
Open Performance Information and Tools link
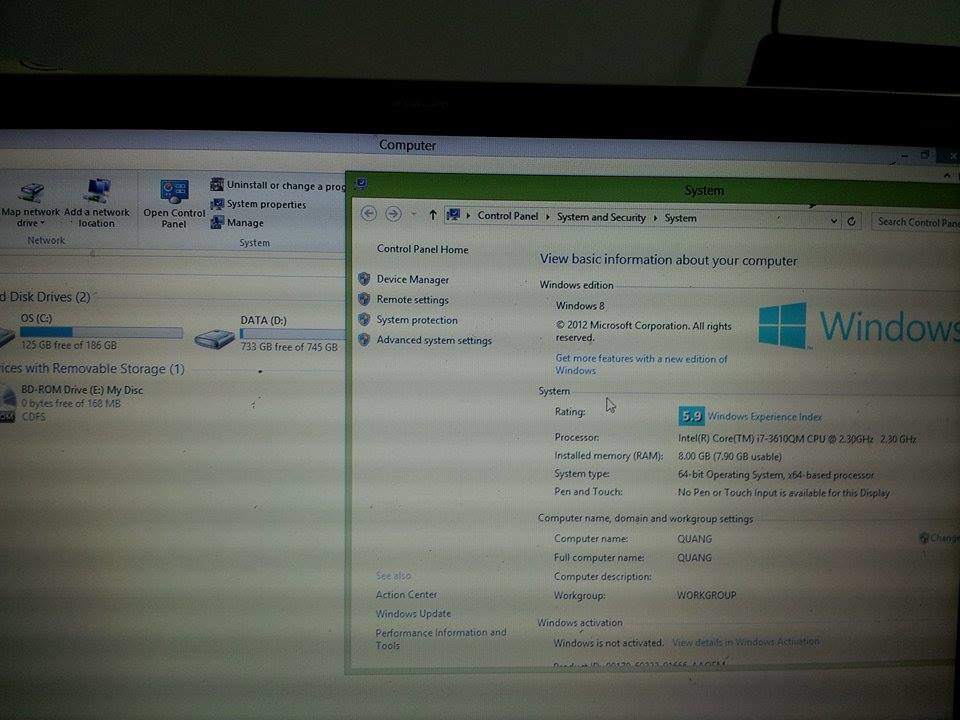coord(441,639)
